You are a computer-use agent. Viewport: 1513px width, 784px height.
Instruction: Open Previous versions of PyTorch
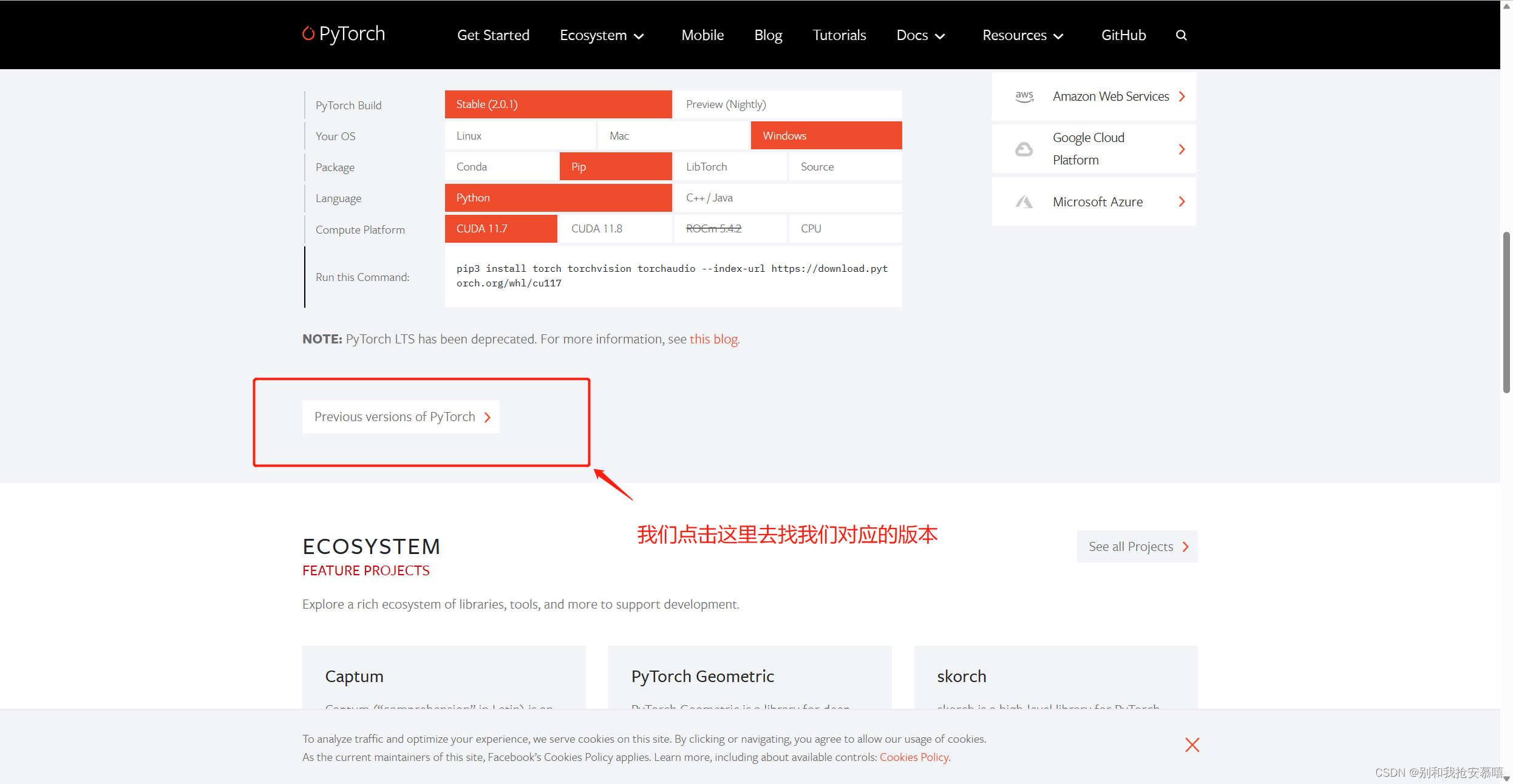coord(401,417)
